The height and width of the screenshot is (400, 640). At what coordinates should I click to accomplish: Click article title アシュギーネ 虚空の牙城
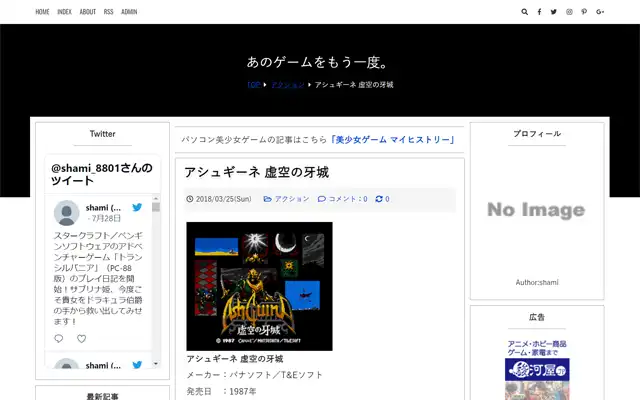click(x=257, y=172)
